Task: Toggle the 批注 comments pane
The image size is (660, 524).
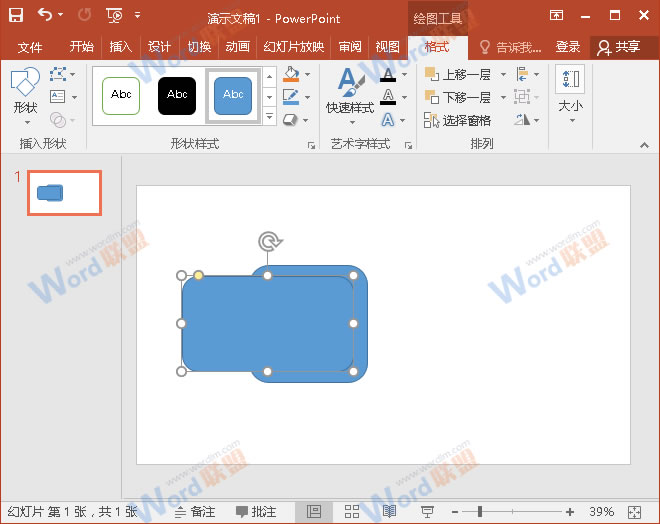Action: [x=254, y=512]
